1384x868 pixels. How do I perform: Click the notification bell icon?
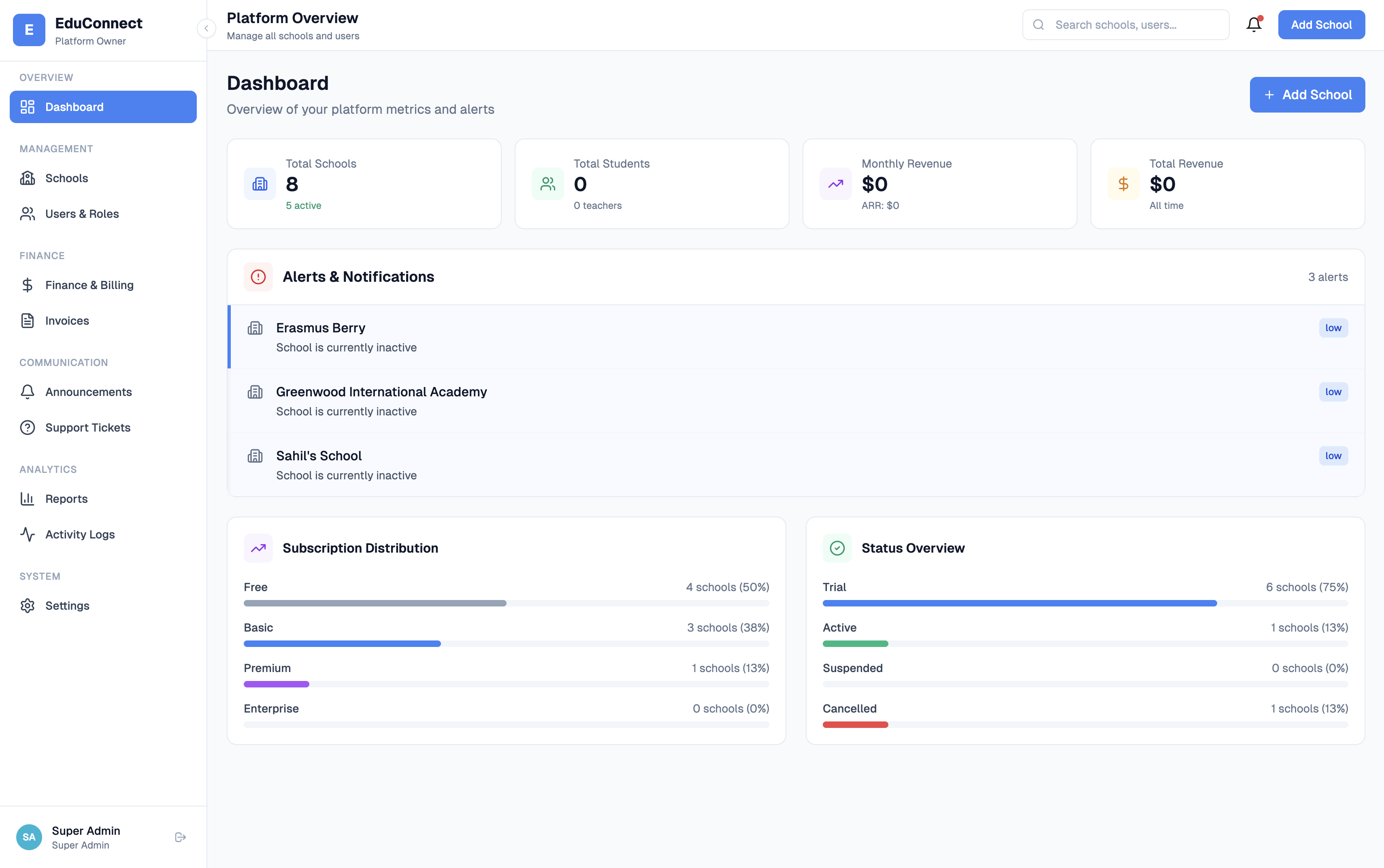(x=1254, y=25)
